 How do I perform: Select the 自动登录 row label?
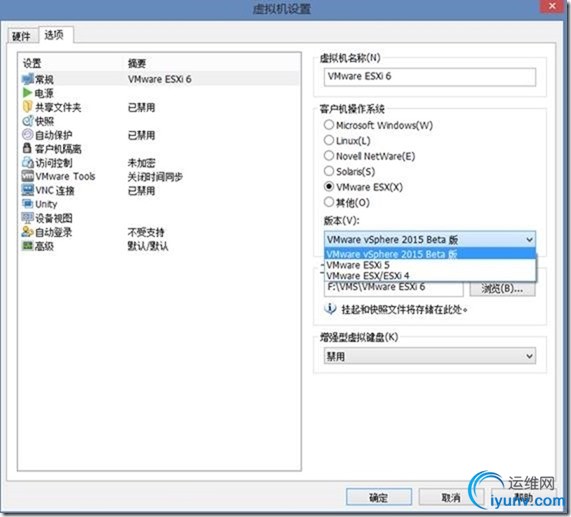(x=54, y=232)
